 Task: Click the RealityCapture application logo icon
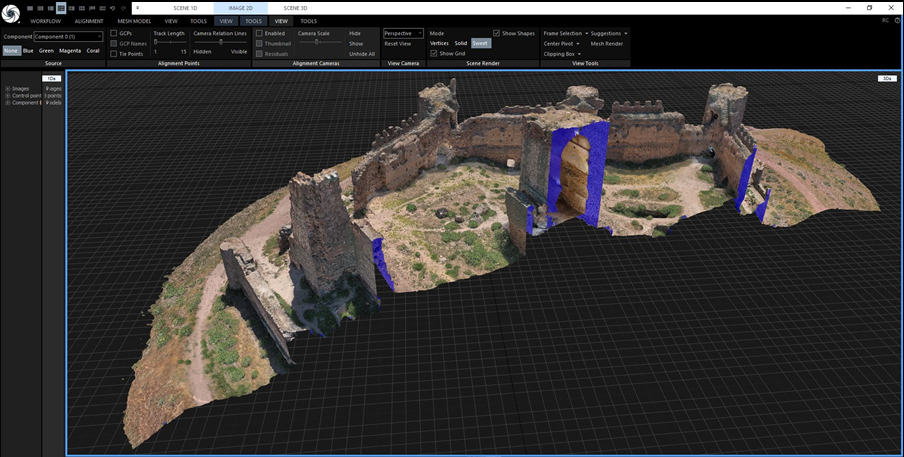coord(11,15)
